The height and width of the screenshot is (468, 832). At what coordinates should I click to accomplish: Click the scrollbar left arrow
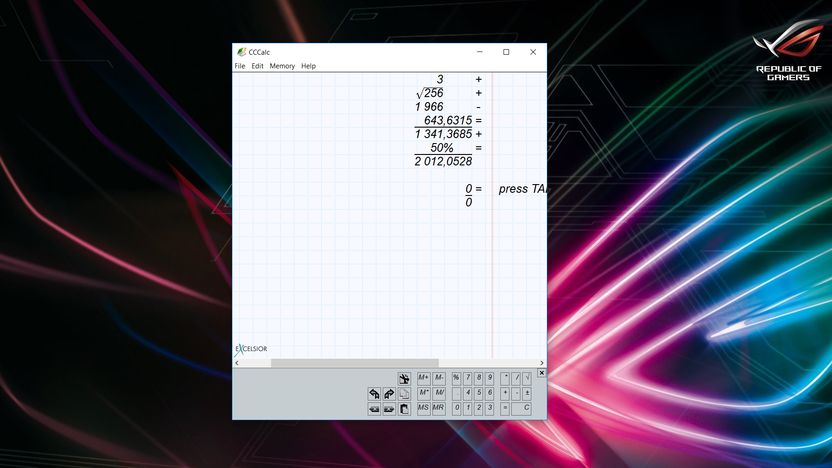(x=237, y=363)
